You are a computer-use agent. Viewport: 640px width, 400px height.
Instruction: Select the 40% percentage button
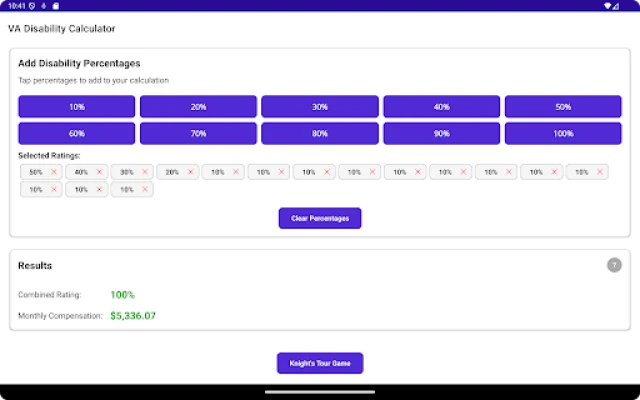441,107
